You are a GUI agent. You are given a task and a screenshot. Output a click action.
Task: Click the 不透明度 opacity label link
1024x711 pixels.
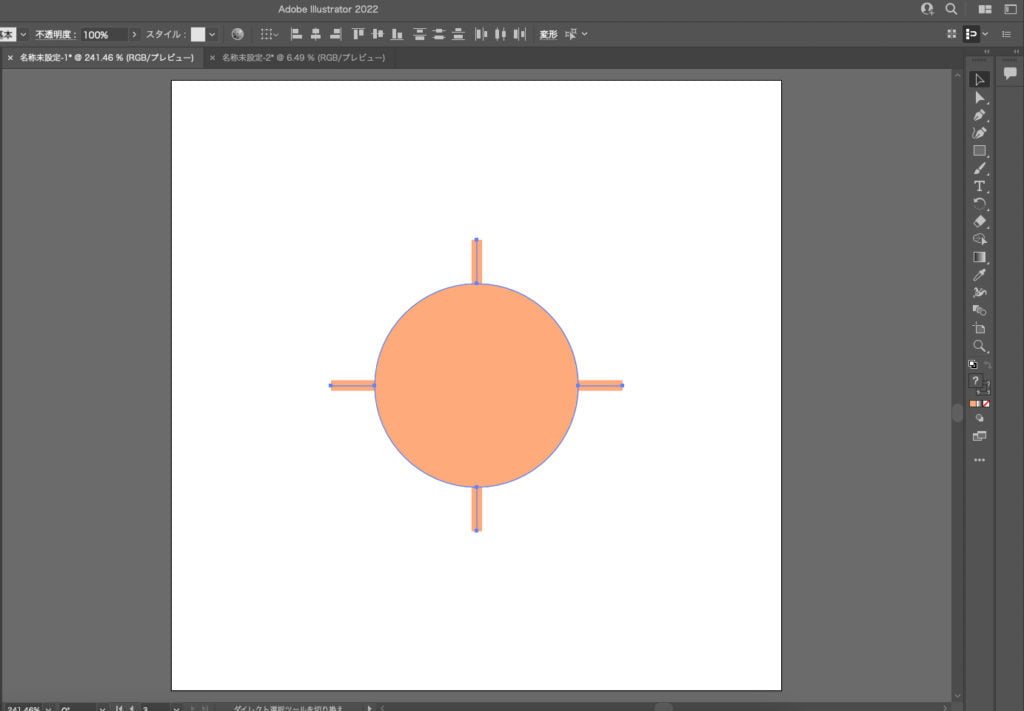(x=56, y=34)
